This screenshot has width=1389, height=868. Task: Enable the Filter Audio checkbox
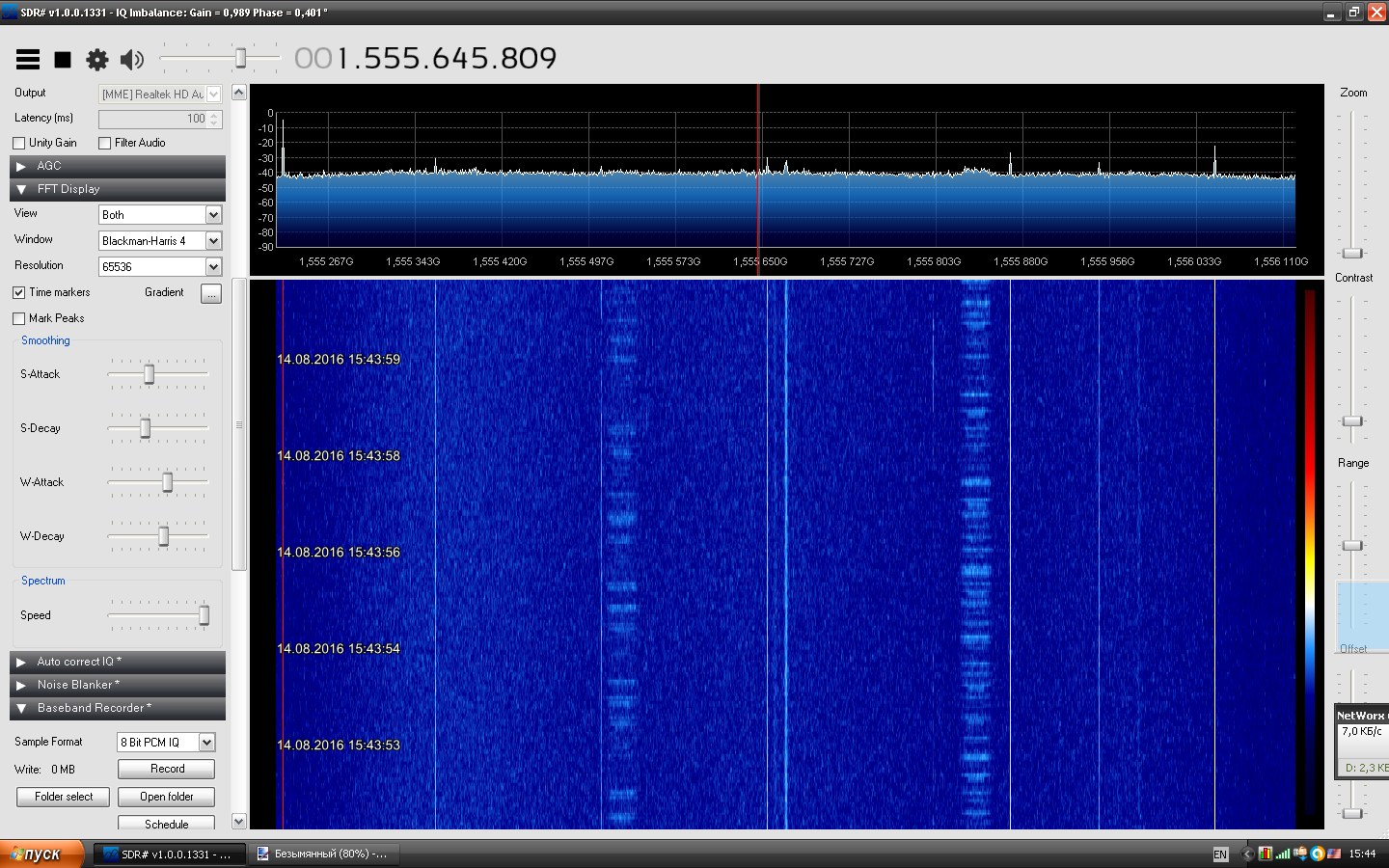[104, 143]
